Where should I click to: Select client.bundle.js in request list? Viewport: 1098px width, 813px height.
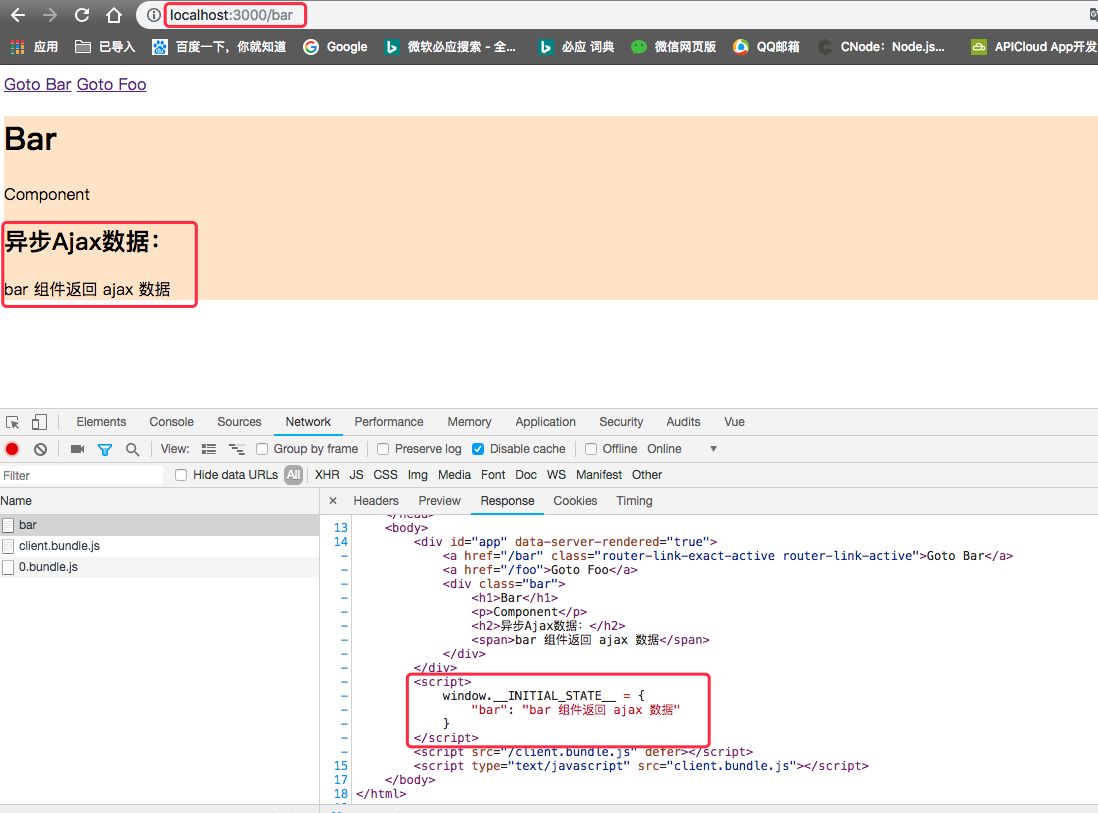coord(59,546)
